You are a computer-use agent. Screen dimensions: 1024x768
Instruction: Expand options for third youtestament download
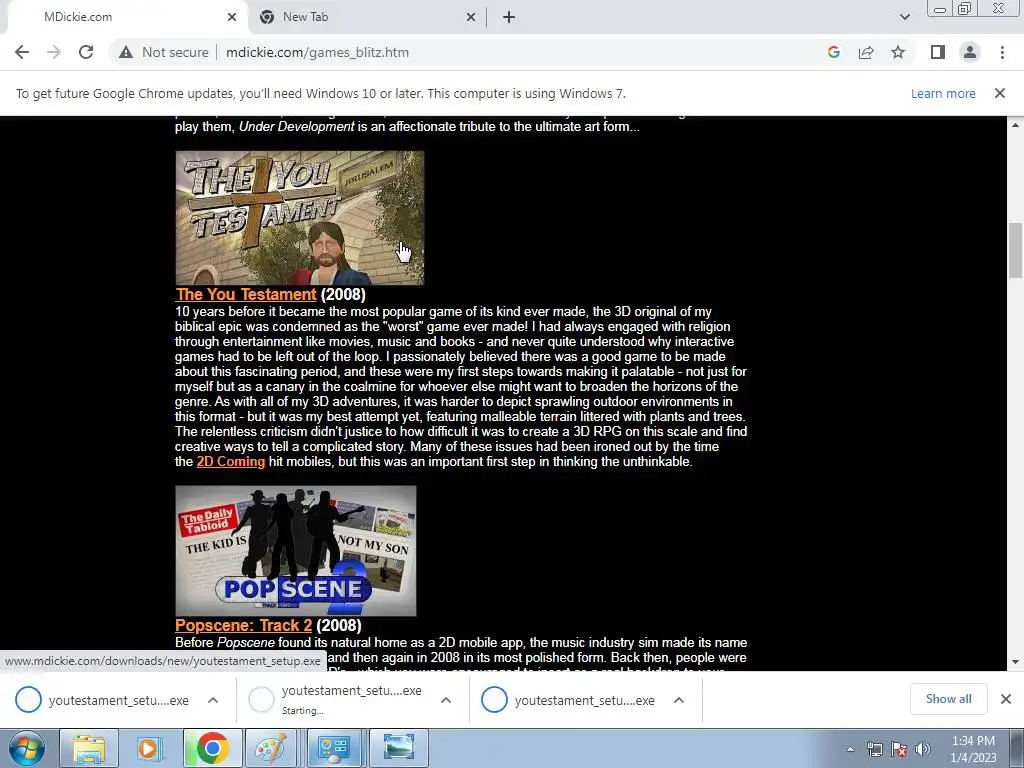pyautogui.click(x=679, y=700)
